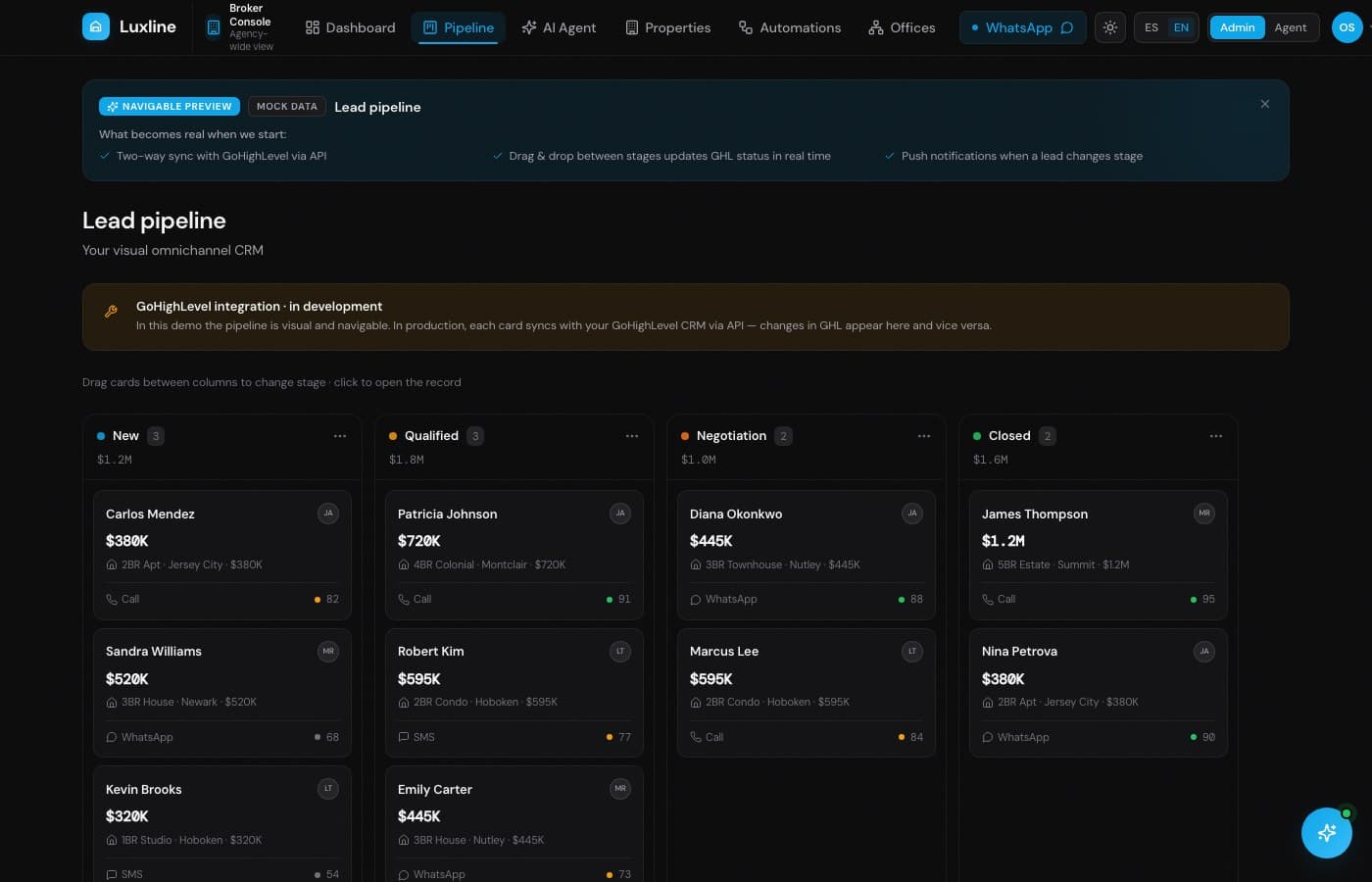This screenshot has height=882, width=1372.
Task: Open Emily Carter lead card
Action: coord(514,824)
